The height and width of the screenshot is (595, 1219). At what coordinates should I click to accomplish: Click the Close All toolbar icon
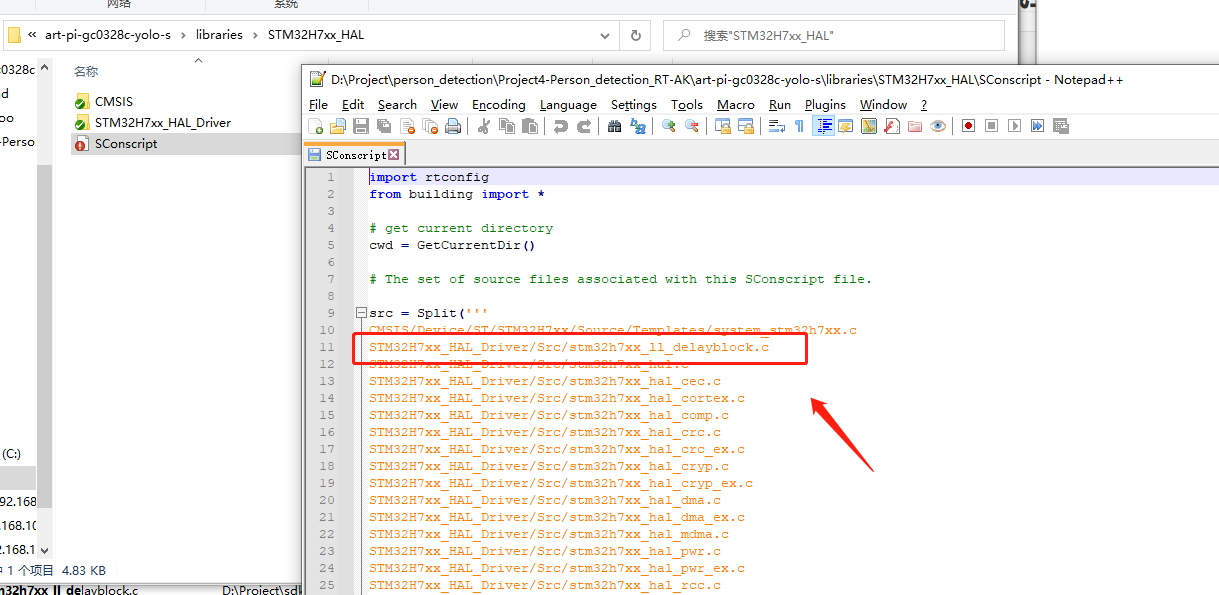430,126
